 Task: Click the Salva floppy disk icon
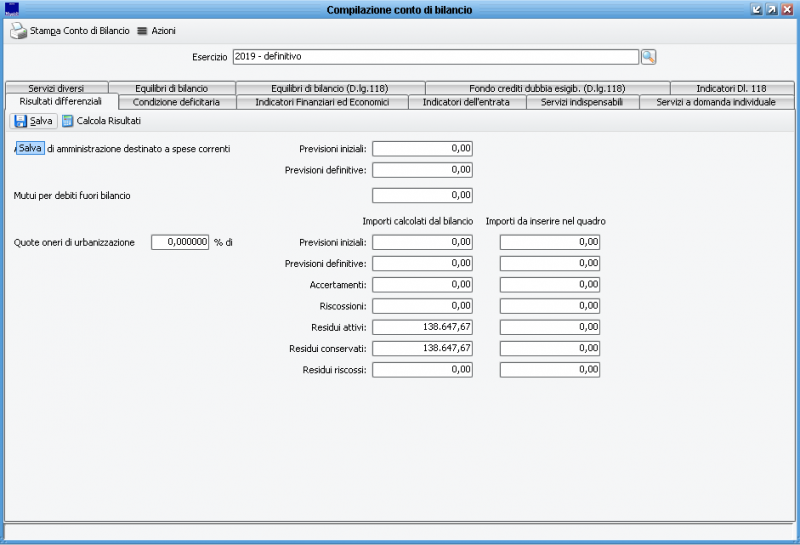[x=21, y=121]
